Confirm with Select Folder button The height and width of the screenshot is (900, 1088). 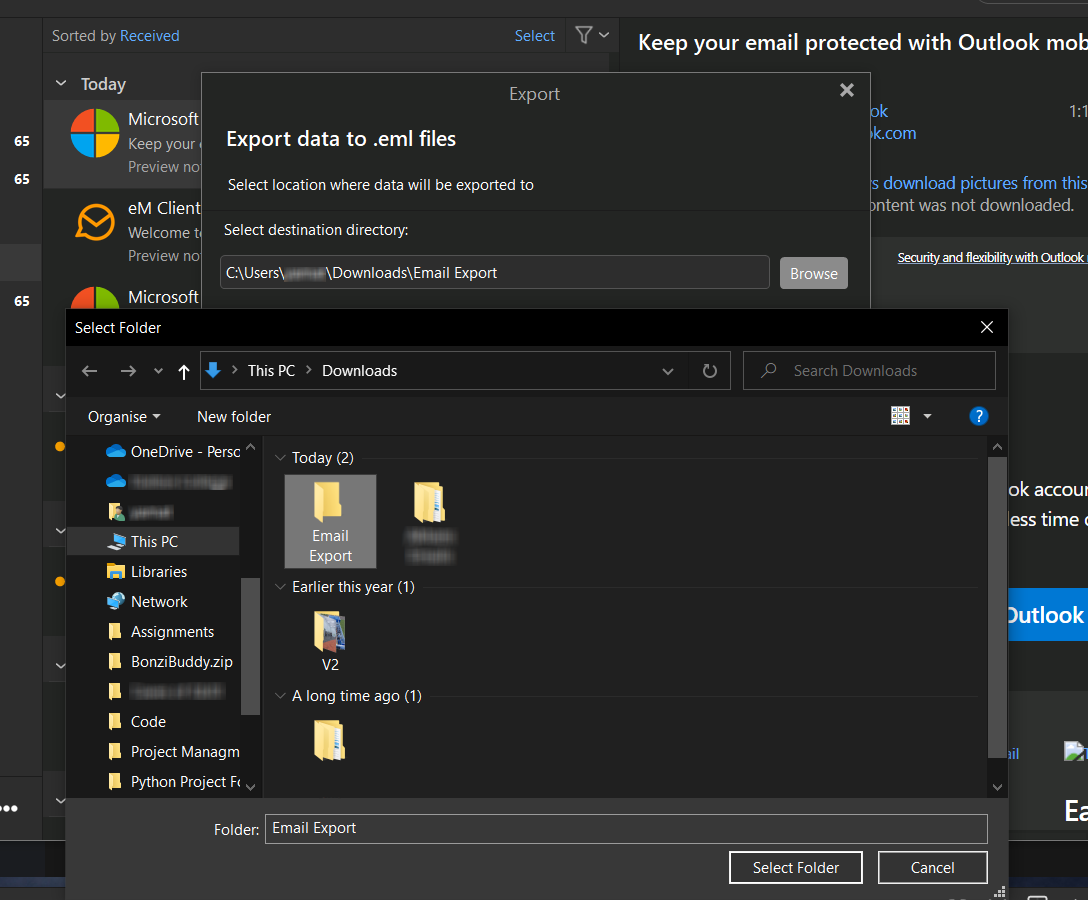coord(795,867)
